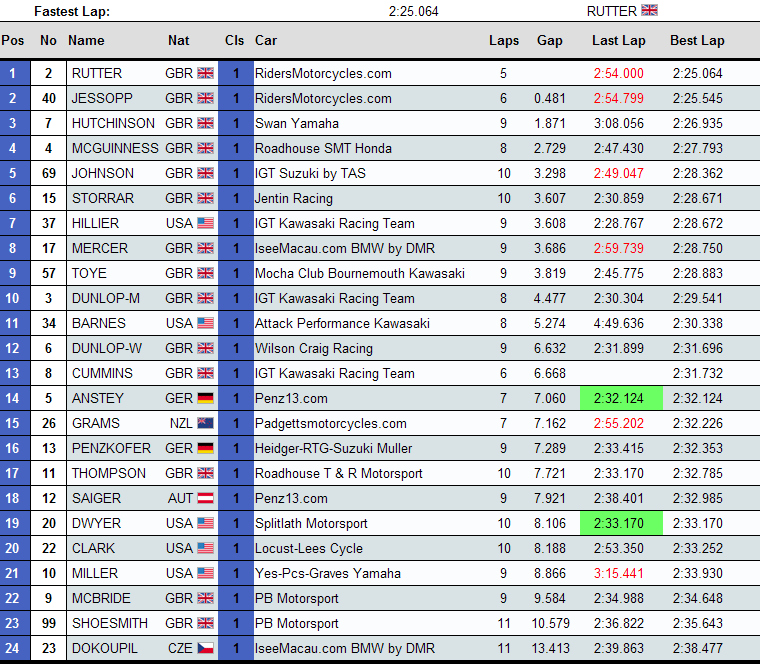Click Attack Performance Kawasaki team

[x=342, y=323]
